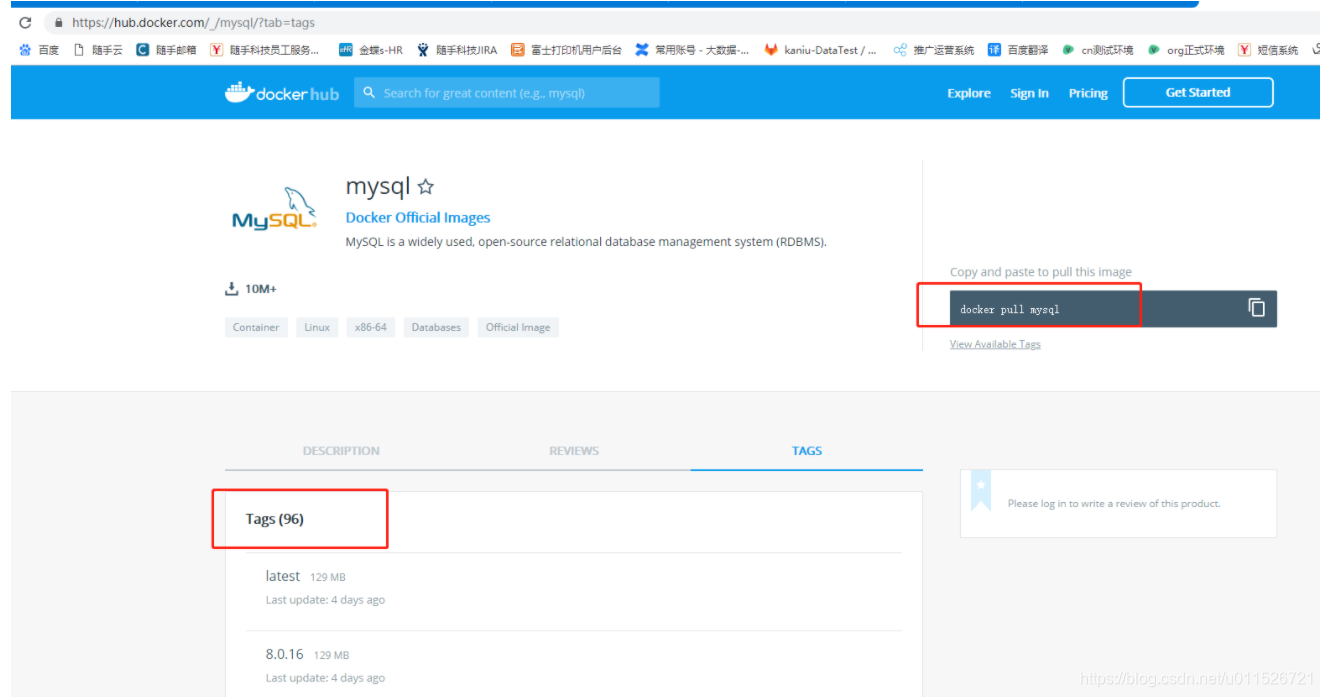Open the 短信系统 bookmark
The height and width of the screenshot is (697, 1322).
click(x=1268, y=50)
